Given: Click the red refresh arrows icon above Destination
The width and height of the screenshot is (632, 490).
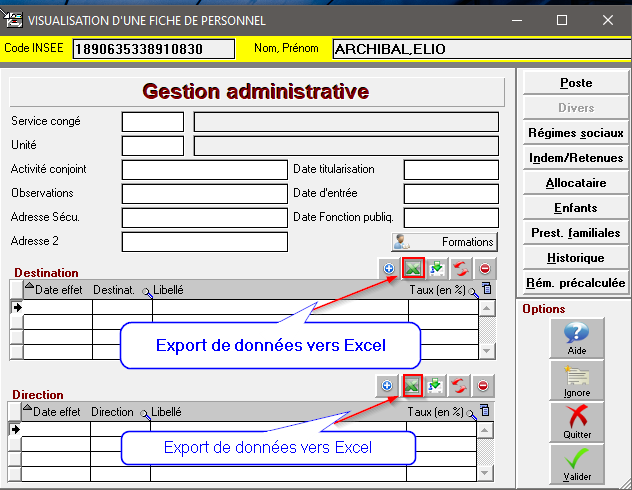Looking at the screenshot, I should tap(460, 268).
